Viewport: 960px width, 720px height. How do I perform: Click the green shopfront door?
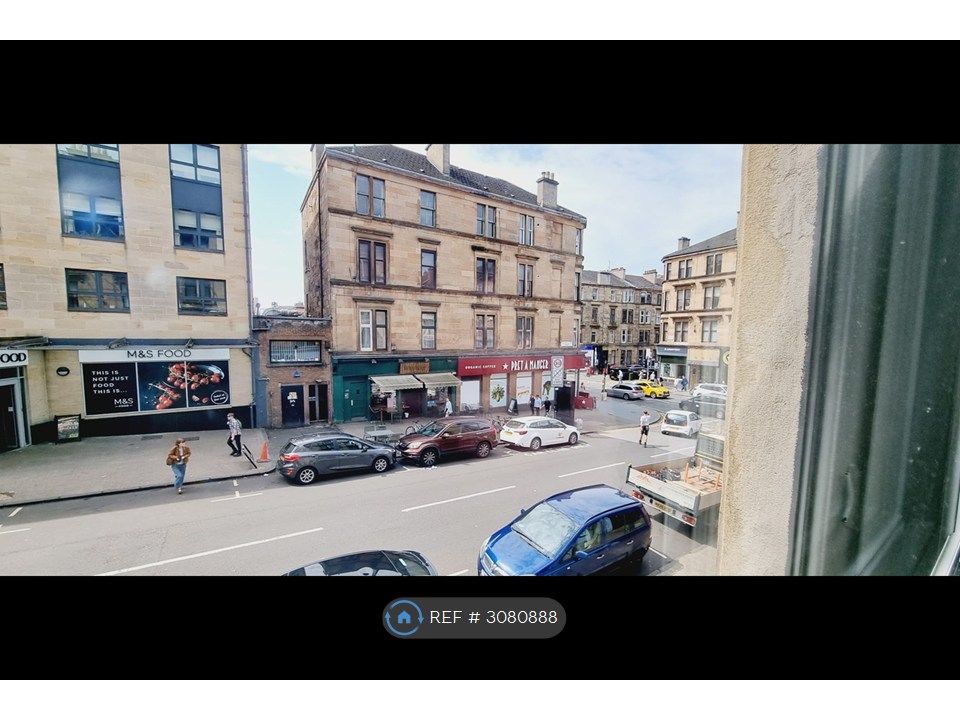click(x=355, y=397)
